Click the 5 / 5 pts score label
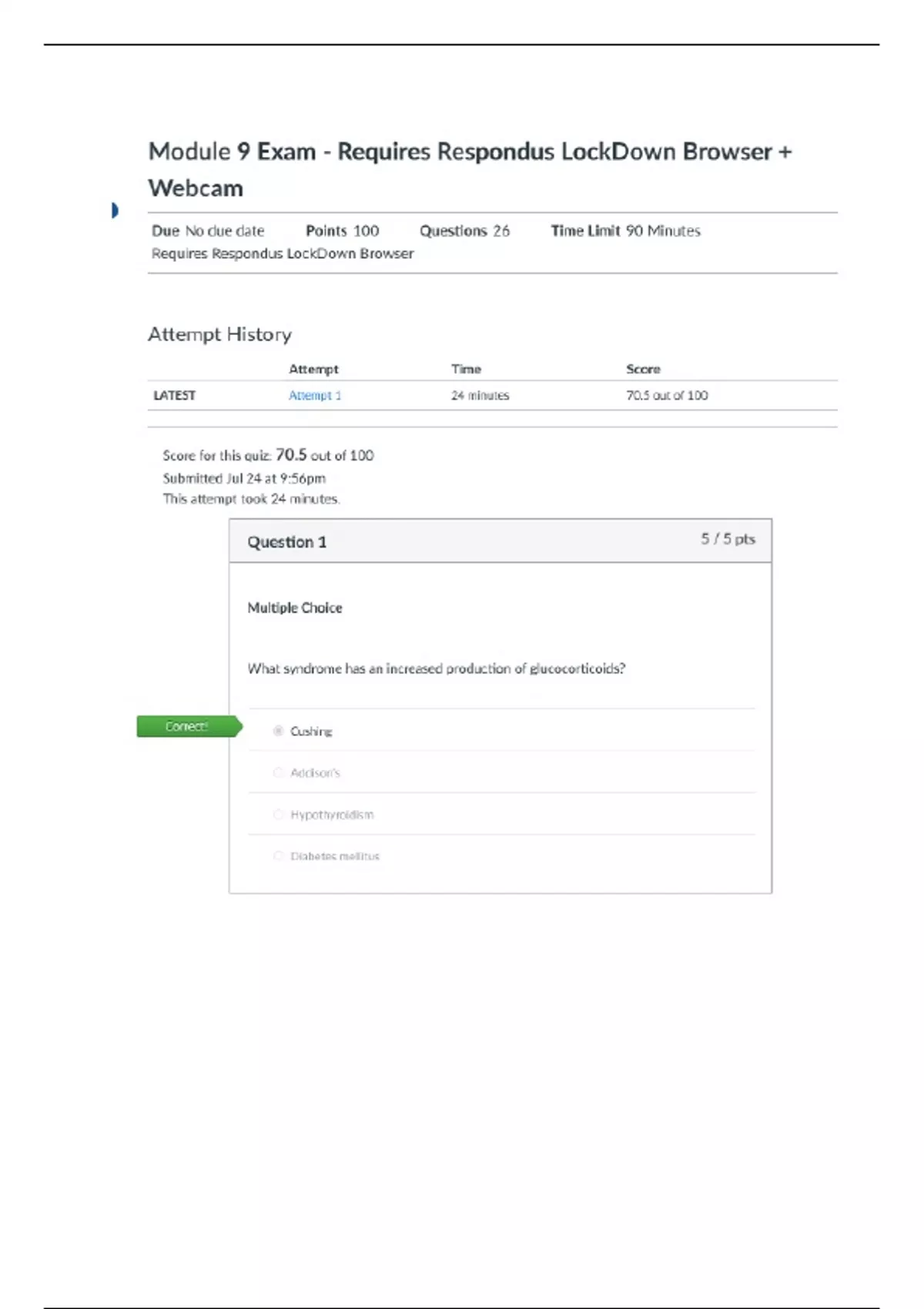Viewport: 924px width, 1309px height. (727, 539)
